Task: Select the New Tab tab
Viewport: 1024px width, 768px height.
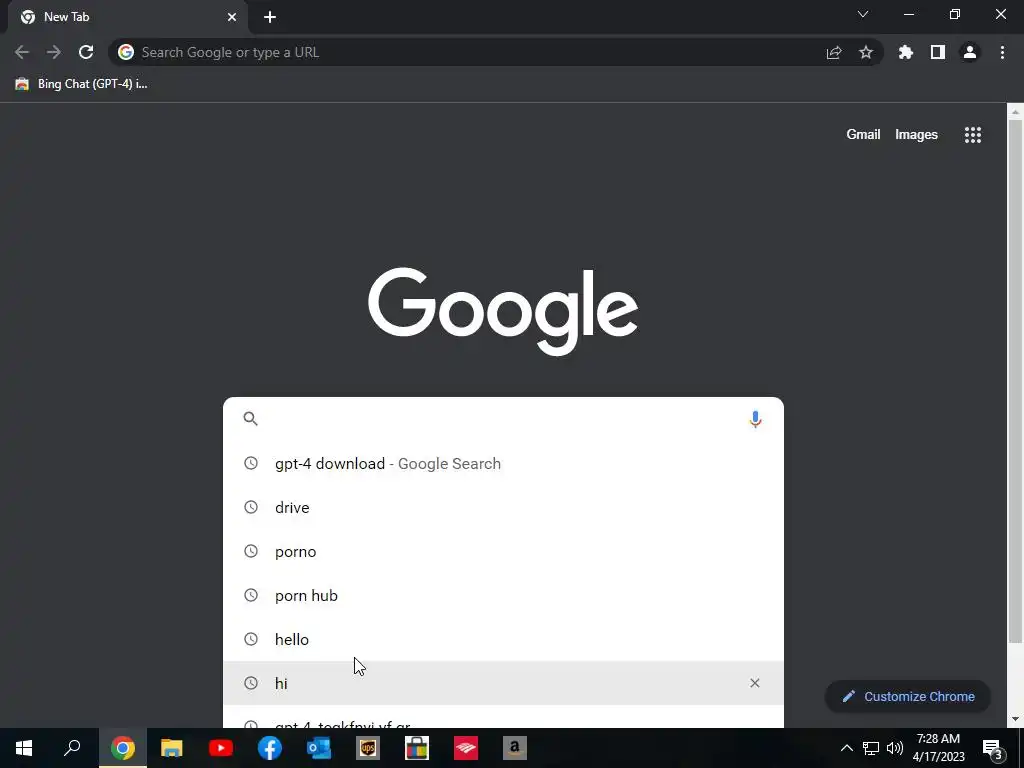Action: tap(128, 17)
